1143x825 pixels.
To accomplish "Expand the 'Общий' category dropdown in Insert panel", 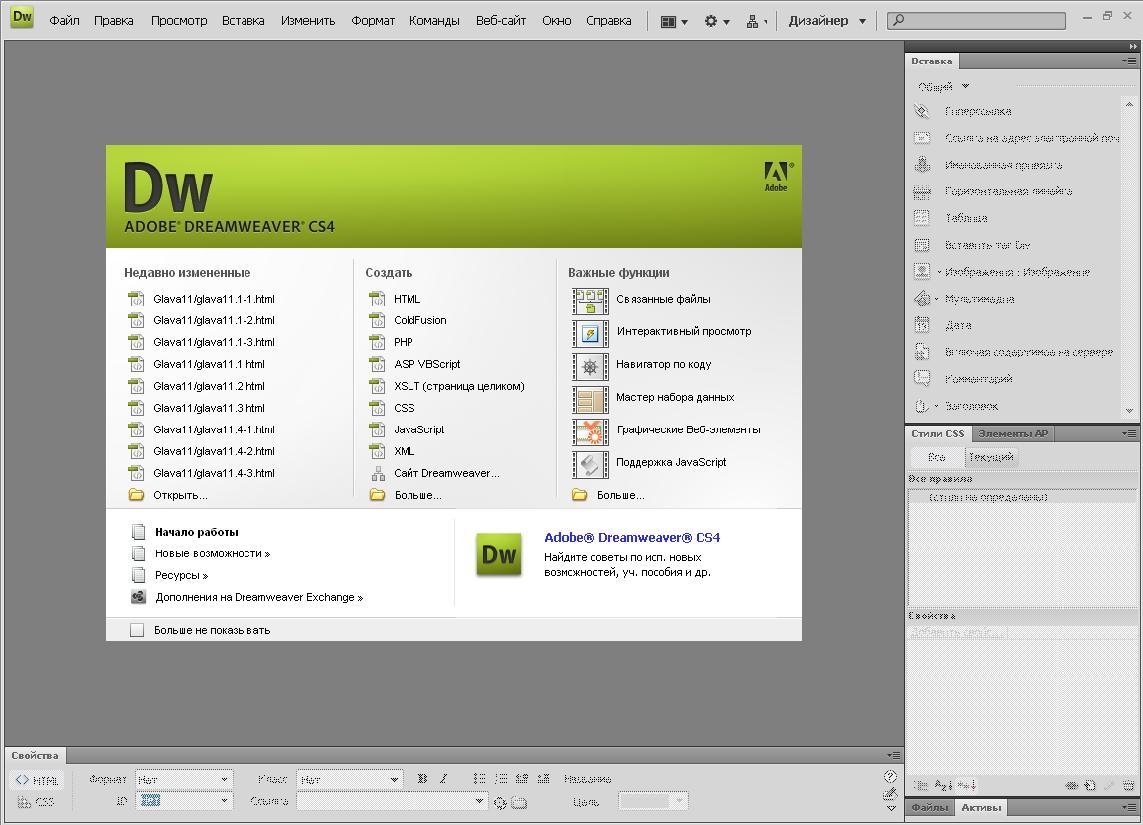I will coord(943,86).
